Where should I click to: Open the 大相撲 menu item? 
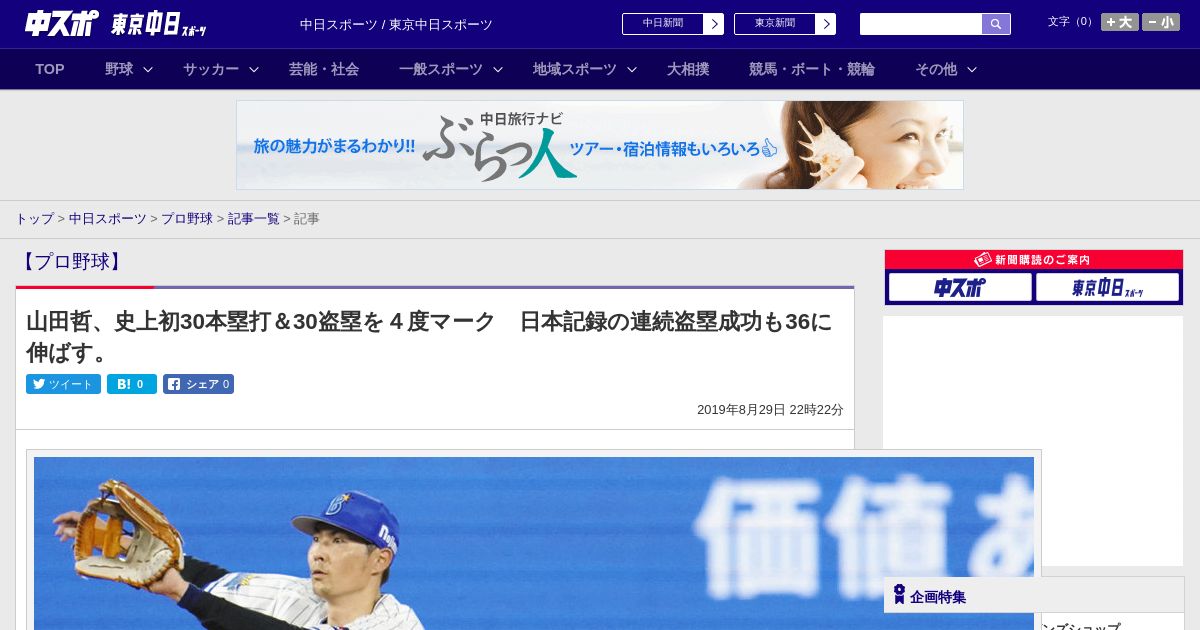(688, 69)
